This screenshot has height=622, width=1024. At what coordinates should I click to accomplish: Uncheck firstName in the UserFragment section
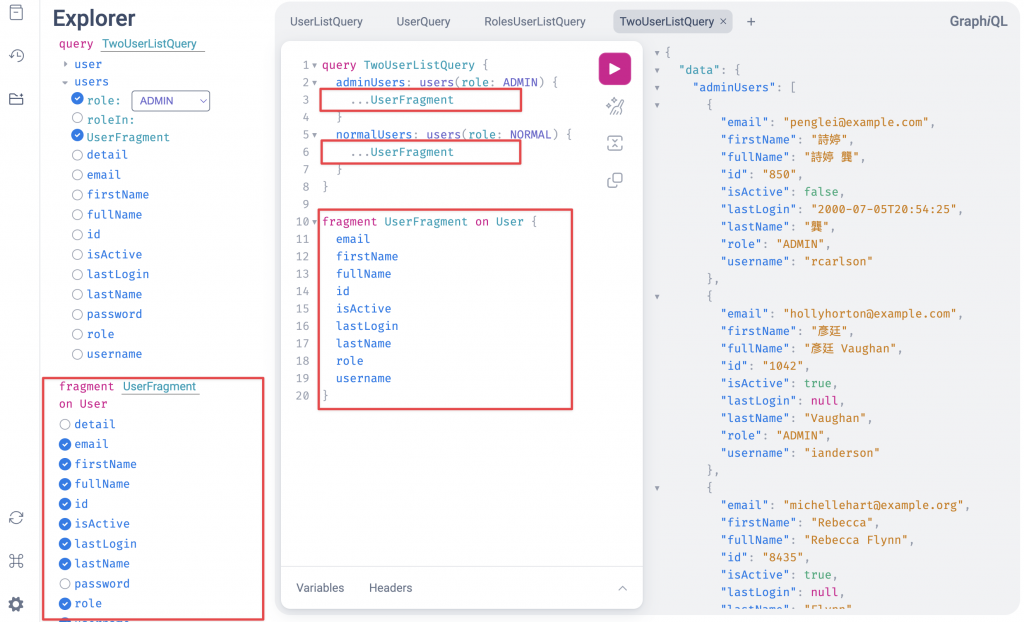[65, 465]
